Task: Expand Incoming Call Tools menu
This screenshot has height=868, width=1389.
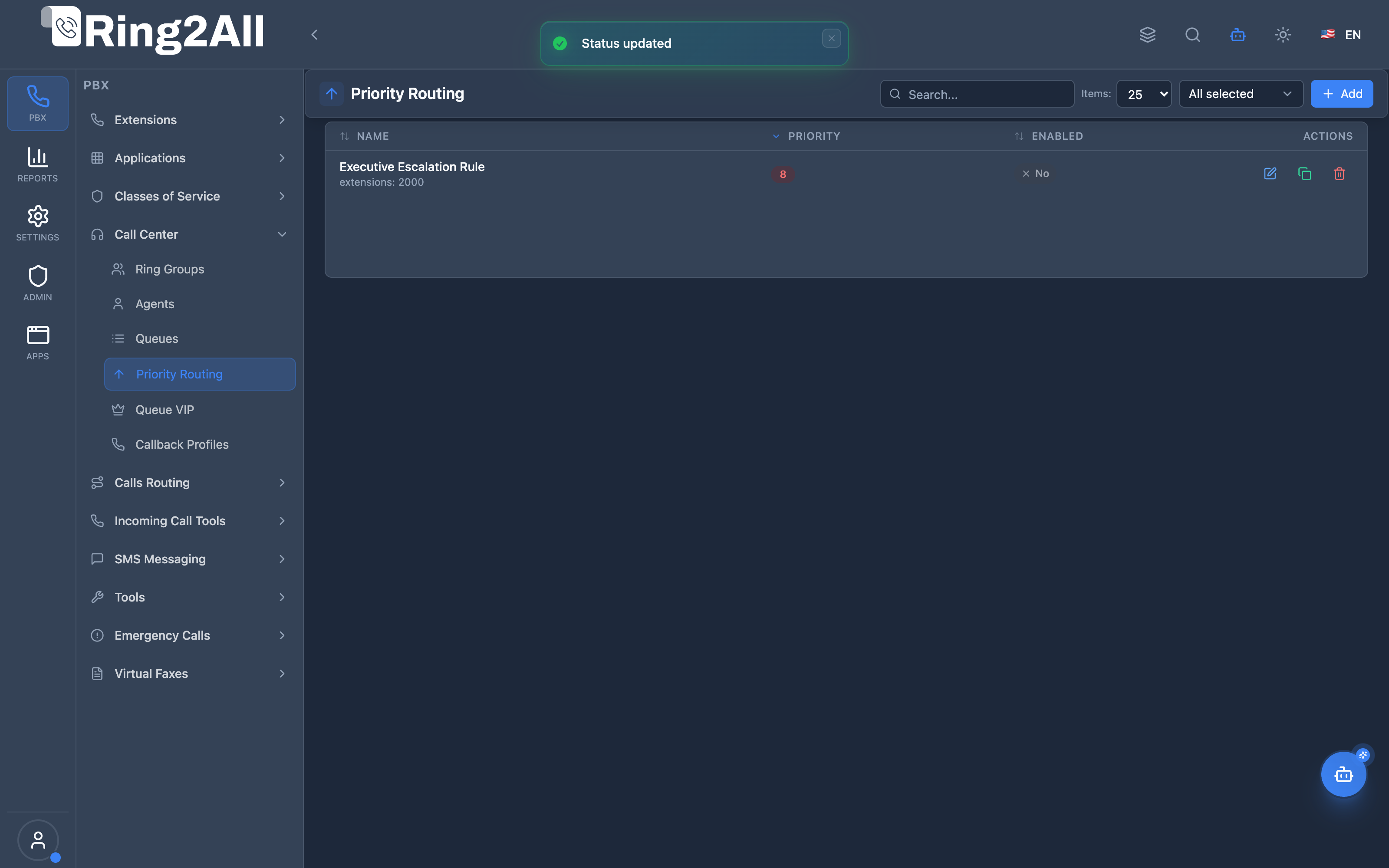Action: [189, 521]
